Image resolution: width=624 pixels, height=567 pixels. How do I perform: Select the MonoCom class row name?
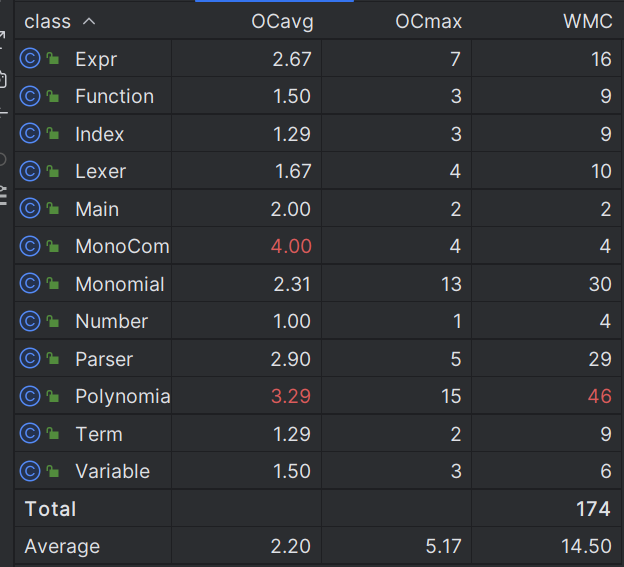click(x=123, y=246)
